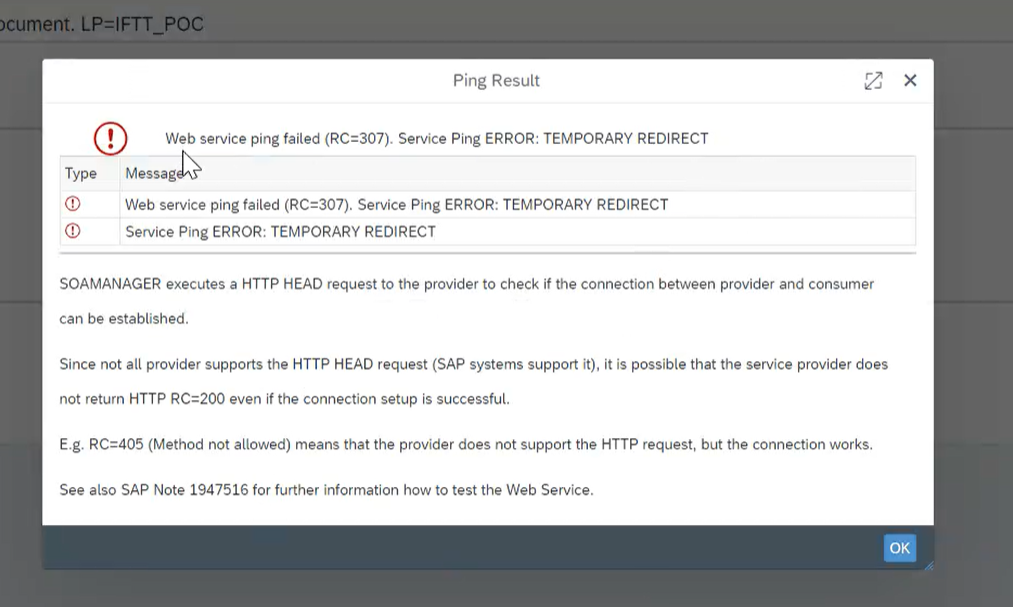Click the large red error icon above the table
Image resolution: width=1013 pixels, height=607 pixels.
tap(110, 138)
